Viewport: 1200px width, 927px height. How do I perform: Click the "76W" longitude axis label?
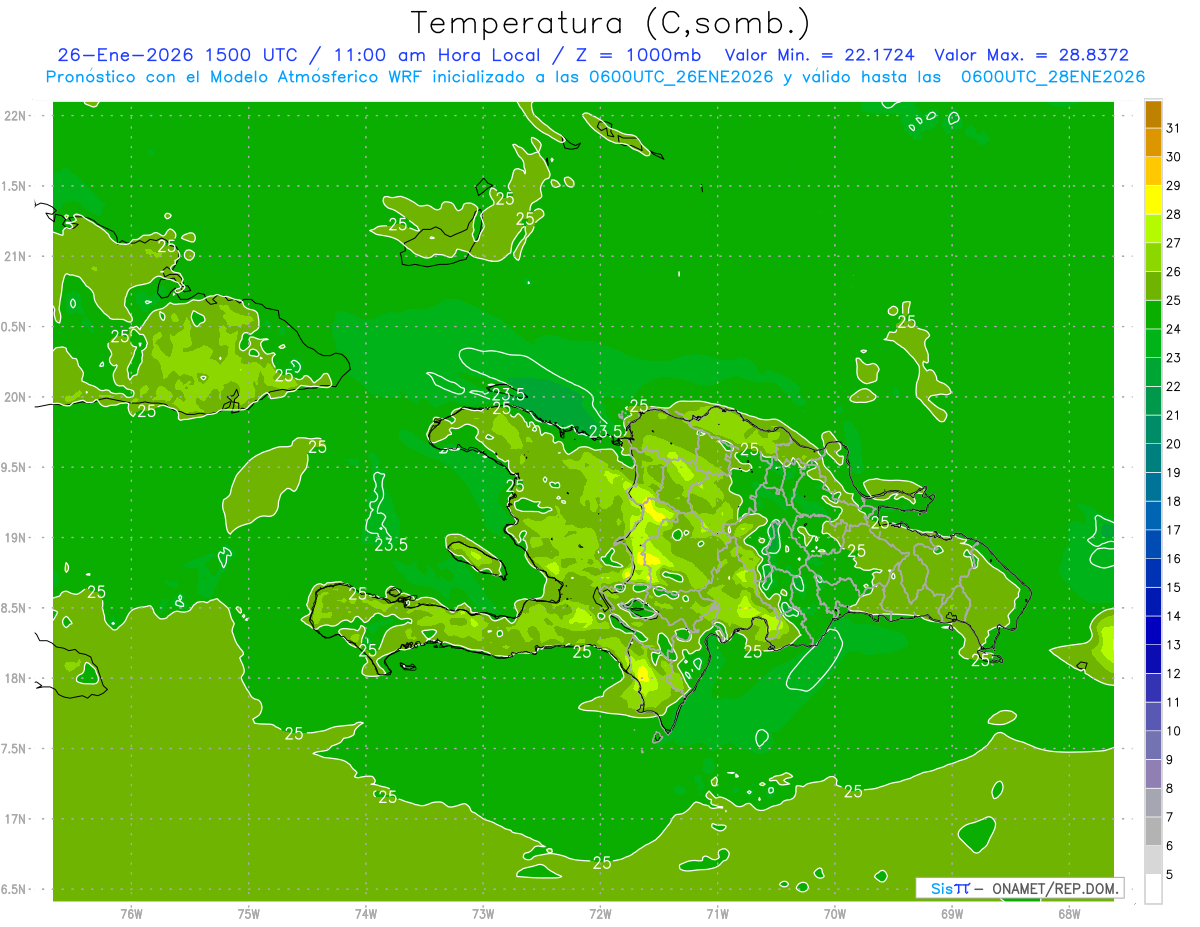click(131, 914)
